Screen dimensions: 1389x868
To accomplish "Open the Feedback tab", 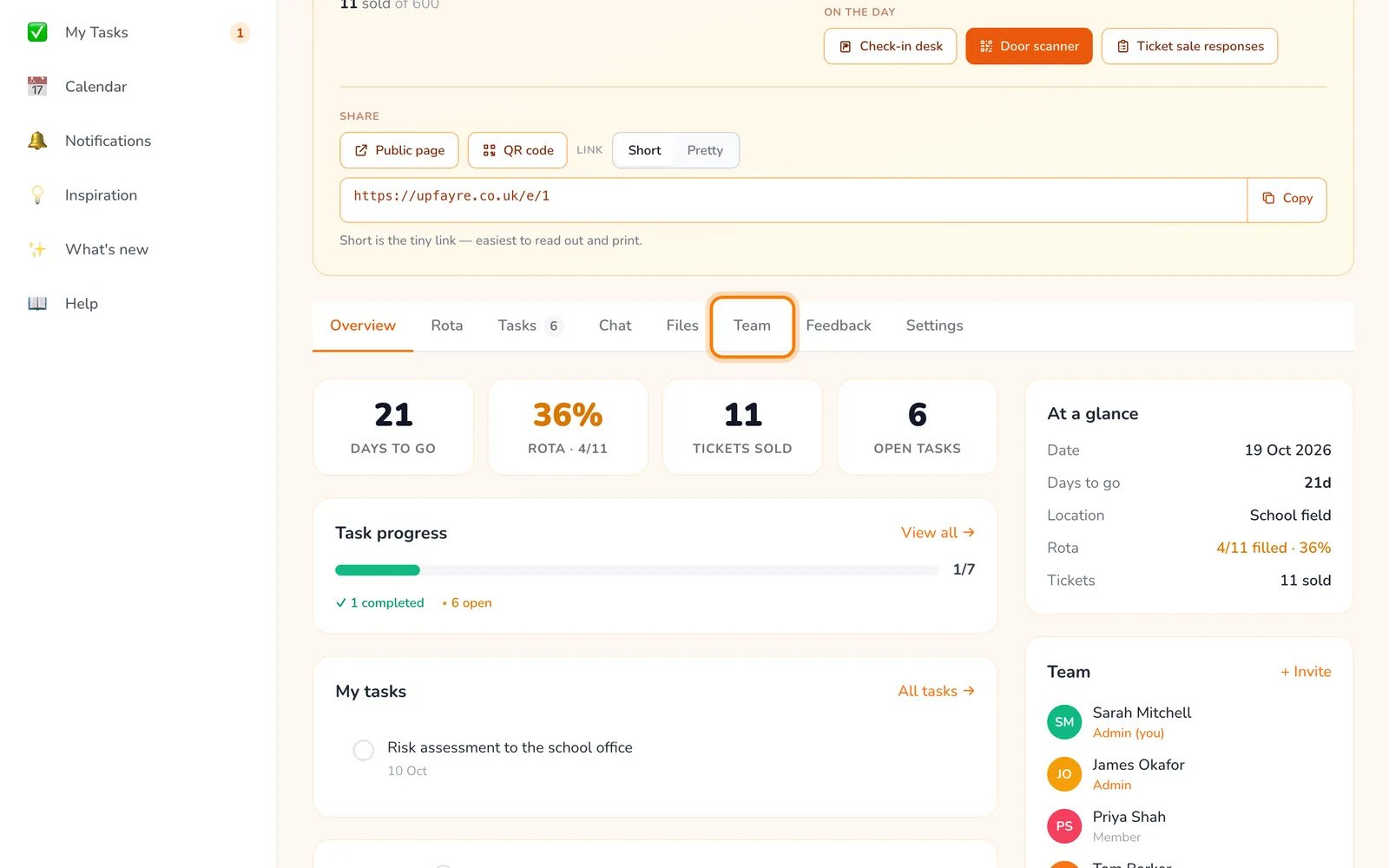I will click(x=839, y=325).
